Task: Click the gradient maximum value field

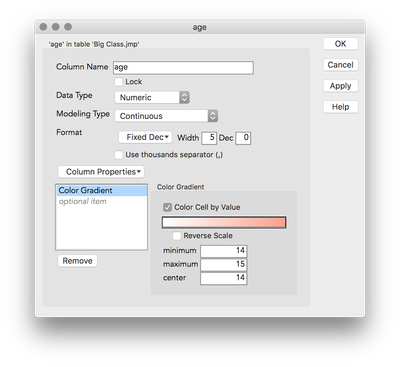Action: [x=224, y=265]
